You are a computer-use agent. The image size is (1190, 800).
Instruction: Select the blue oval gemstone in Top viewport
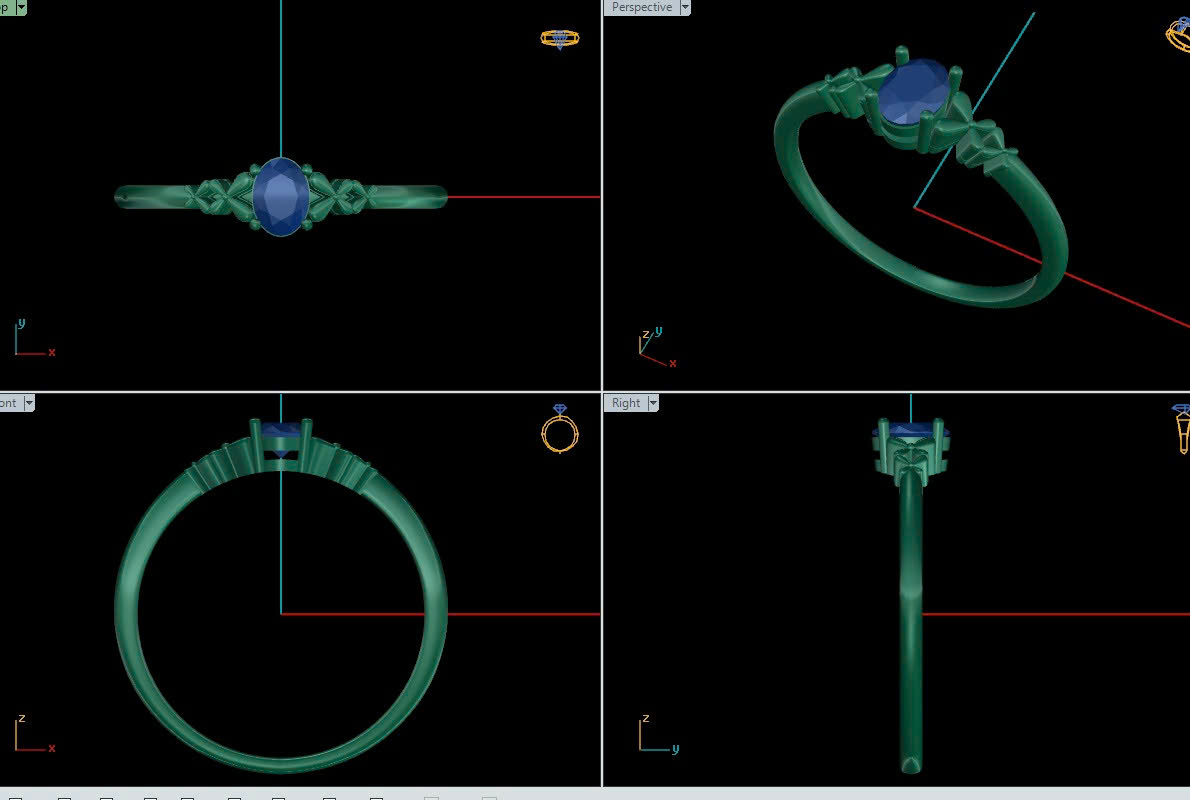(x=279, y=197)
